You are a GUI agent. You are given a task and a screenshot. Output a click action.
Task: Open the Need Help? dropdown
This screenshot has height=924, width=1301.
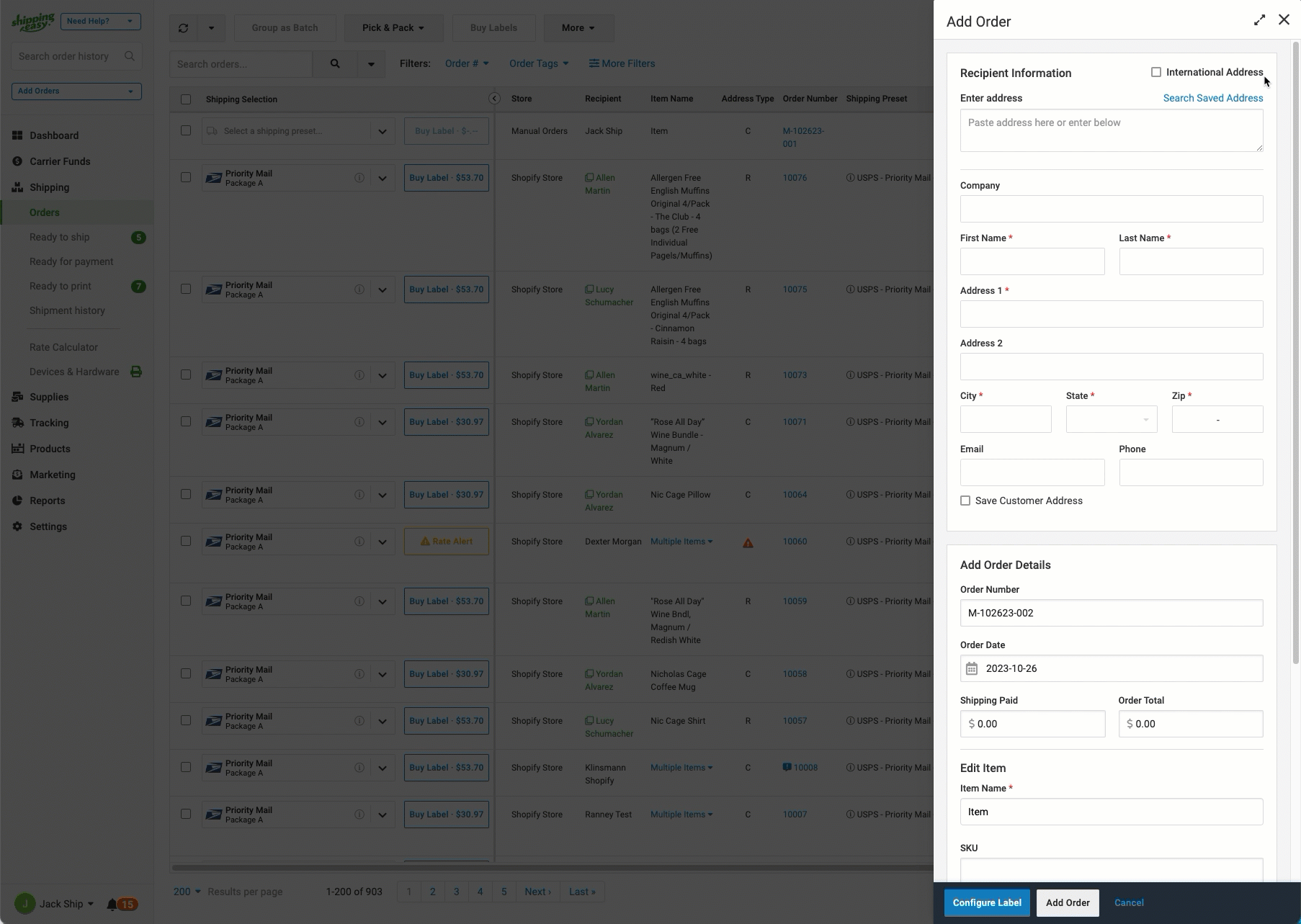[100, 21]
